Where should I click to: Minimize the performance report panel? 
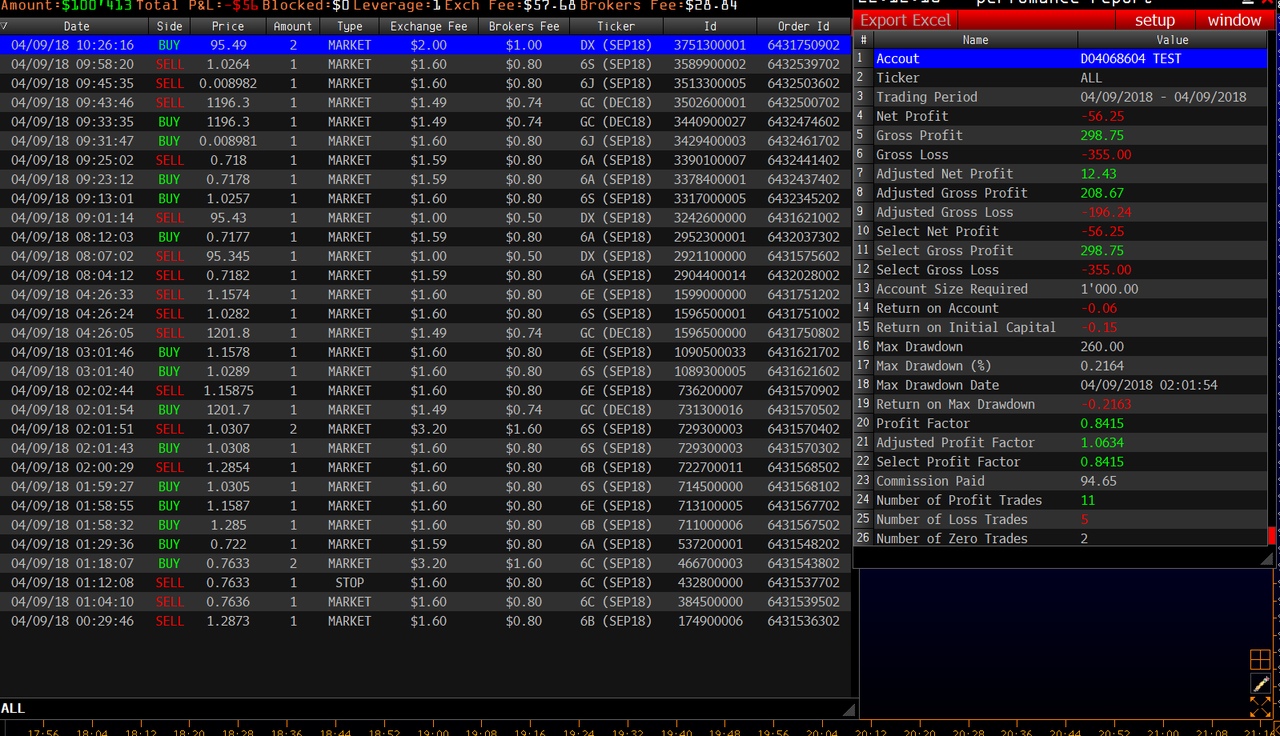(1247, 3)
